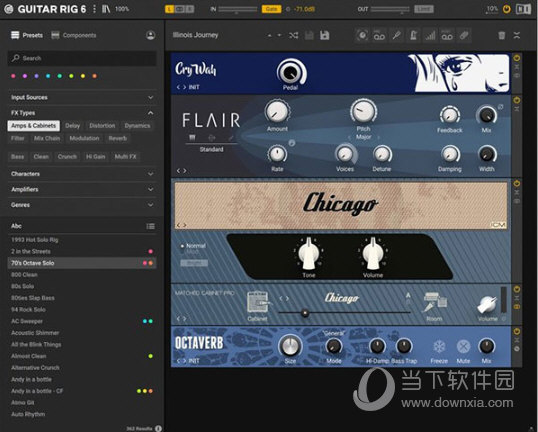Click the Room microphone icon
Screen dimensions: 538x432
coord(434,303)
